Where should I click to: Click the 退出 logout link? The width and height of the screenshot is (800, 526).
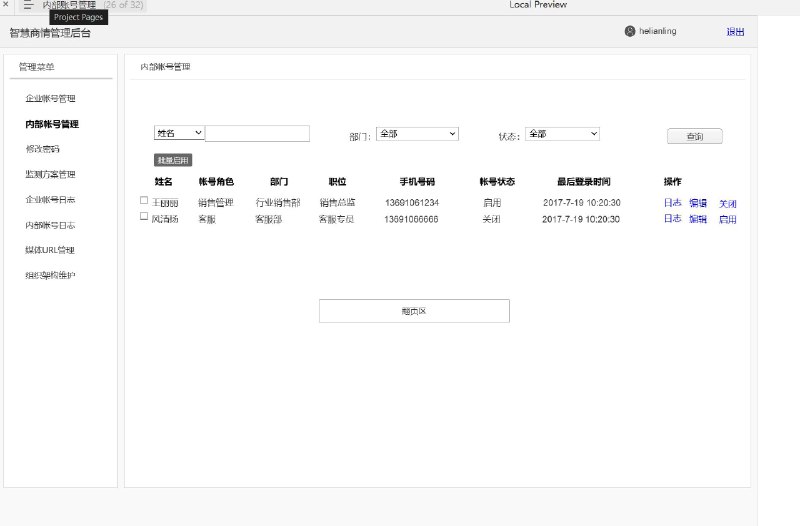(x=735, y=32)
